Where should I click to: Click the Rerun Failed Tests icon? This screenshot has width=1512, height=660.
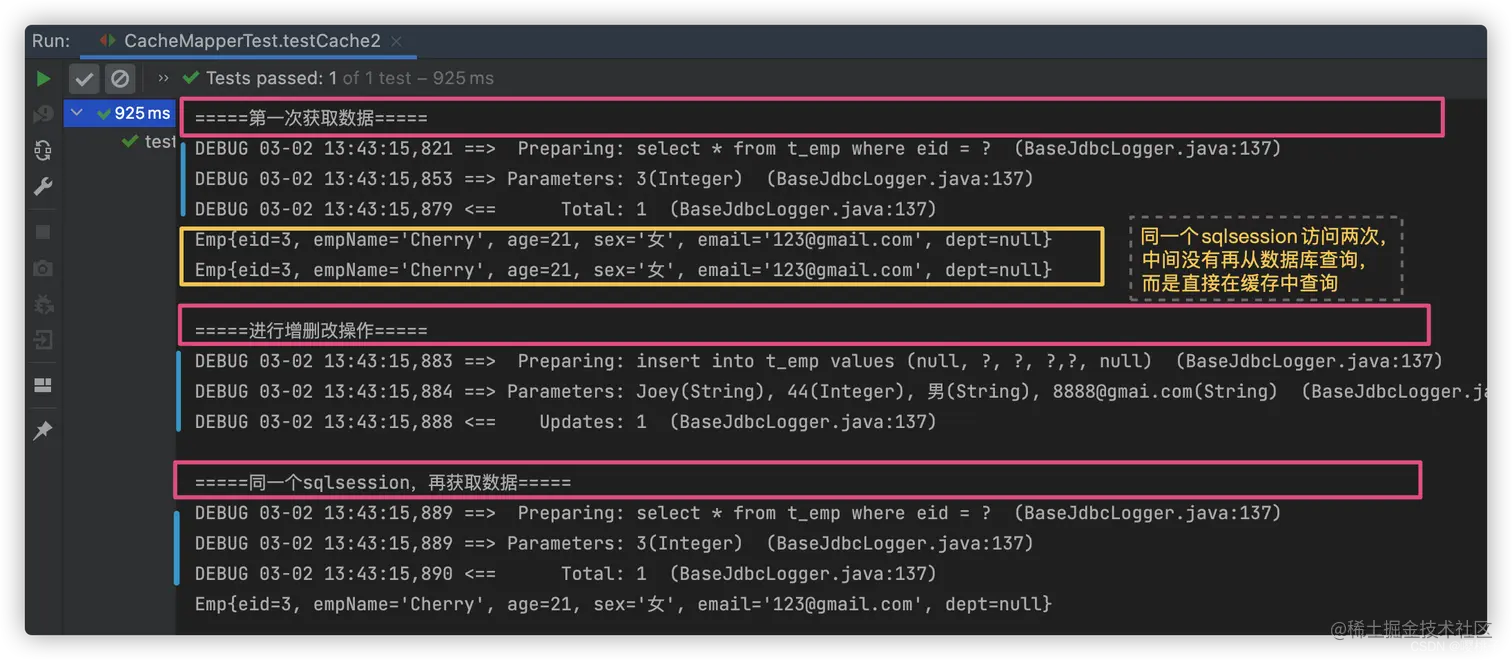tap(43, 114)
